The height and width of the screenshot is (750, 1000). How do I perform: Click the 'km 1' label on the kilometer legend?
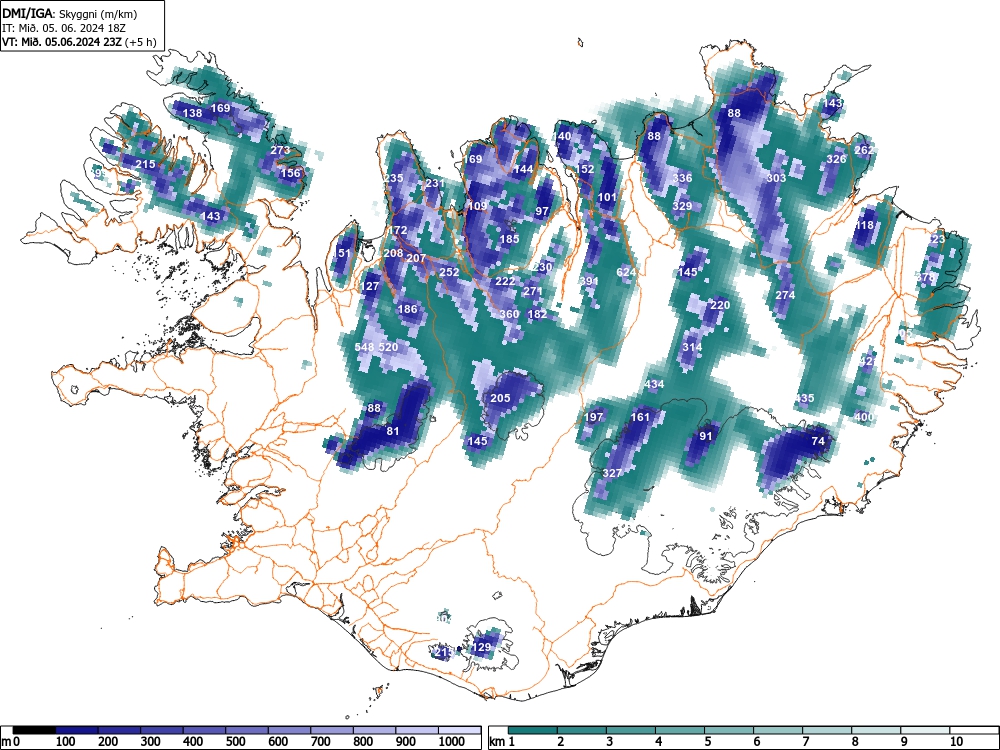502,742
